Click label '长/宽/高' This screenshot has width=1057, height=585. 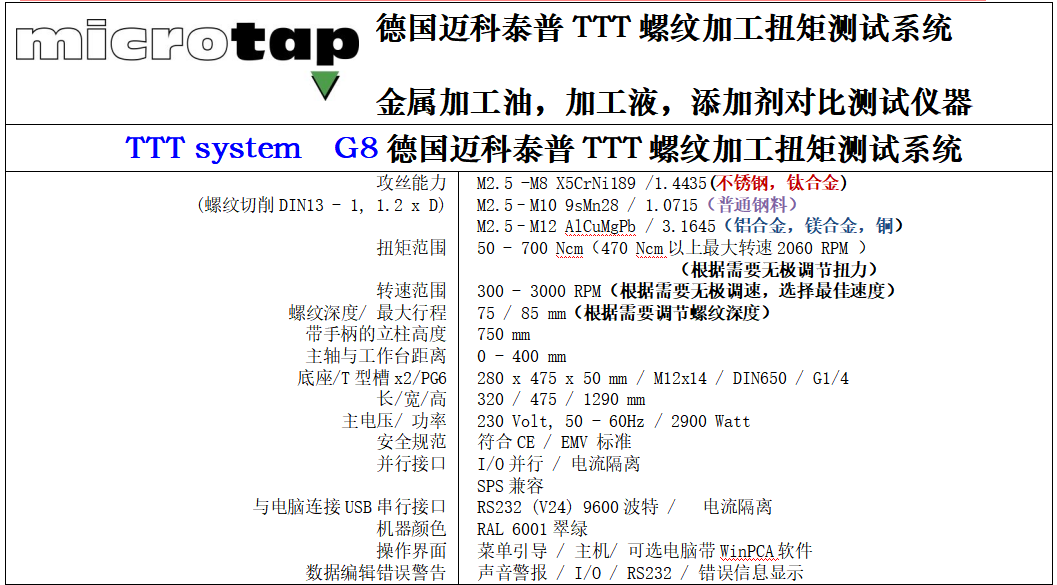tap(410, 400)
